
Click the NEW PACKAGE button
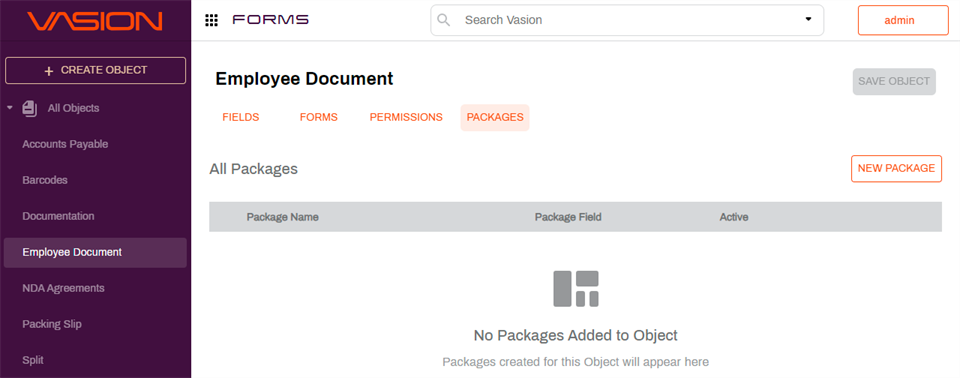pos(896,168)
